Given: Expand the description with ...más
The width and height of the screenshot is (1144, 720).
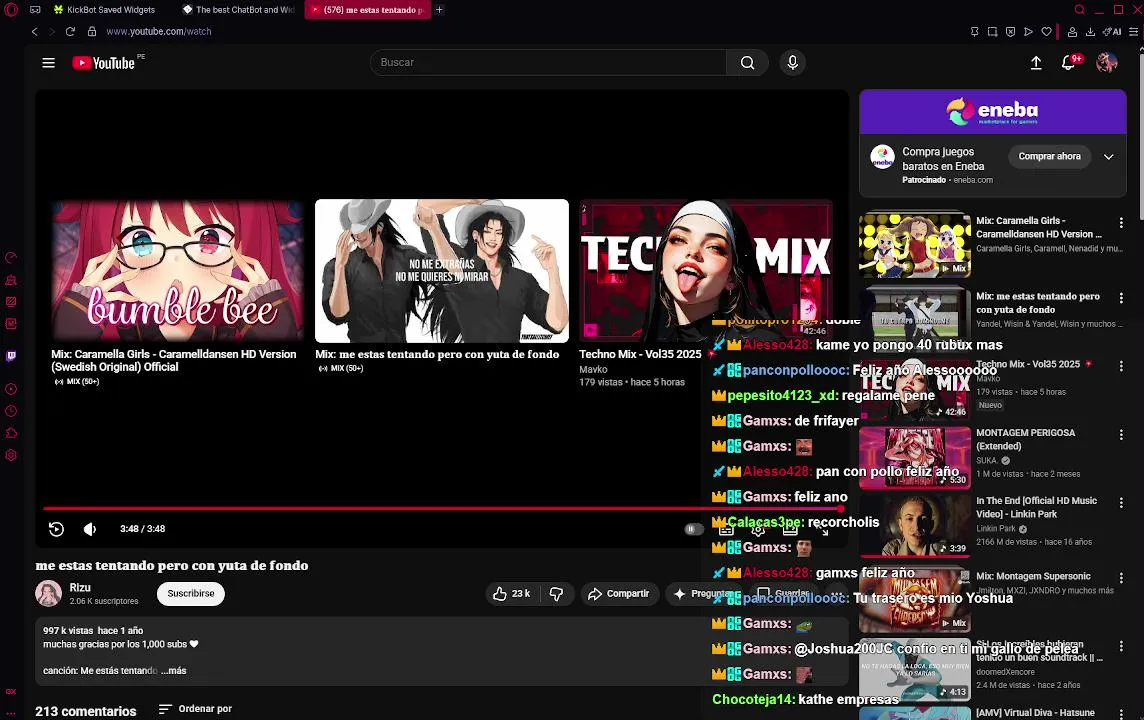Looking at the screenshot, I should pos(174,670).
